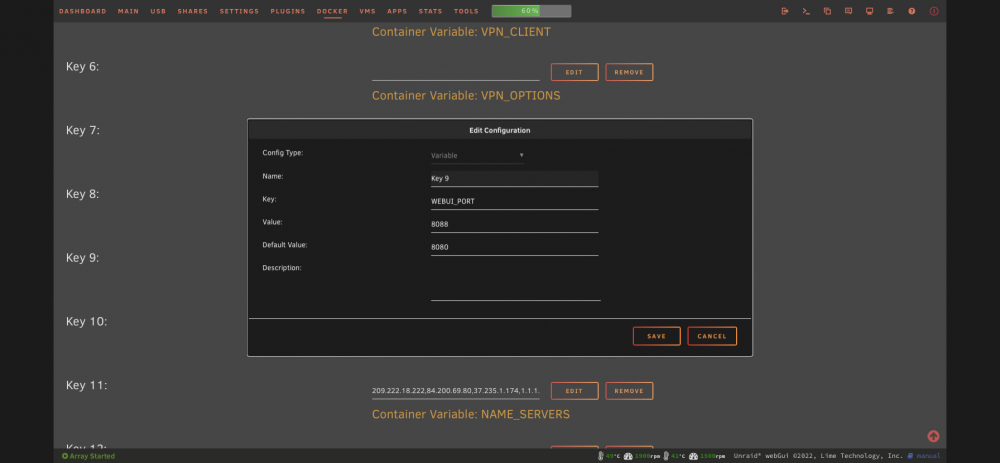Click the multi-window copy icon in header
1000x463 pixels.
(x=827, y=11)
